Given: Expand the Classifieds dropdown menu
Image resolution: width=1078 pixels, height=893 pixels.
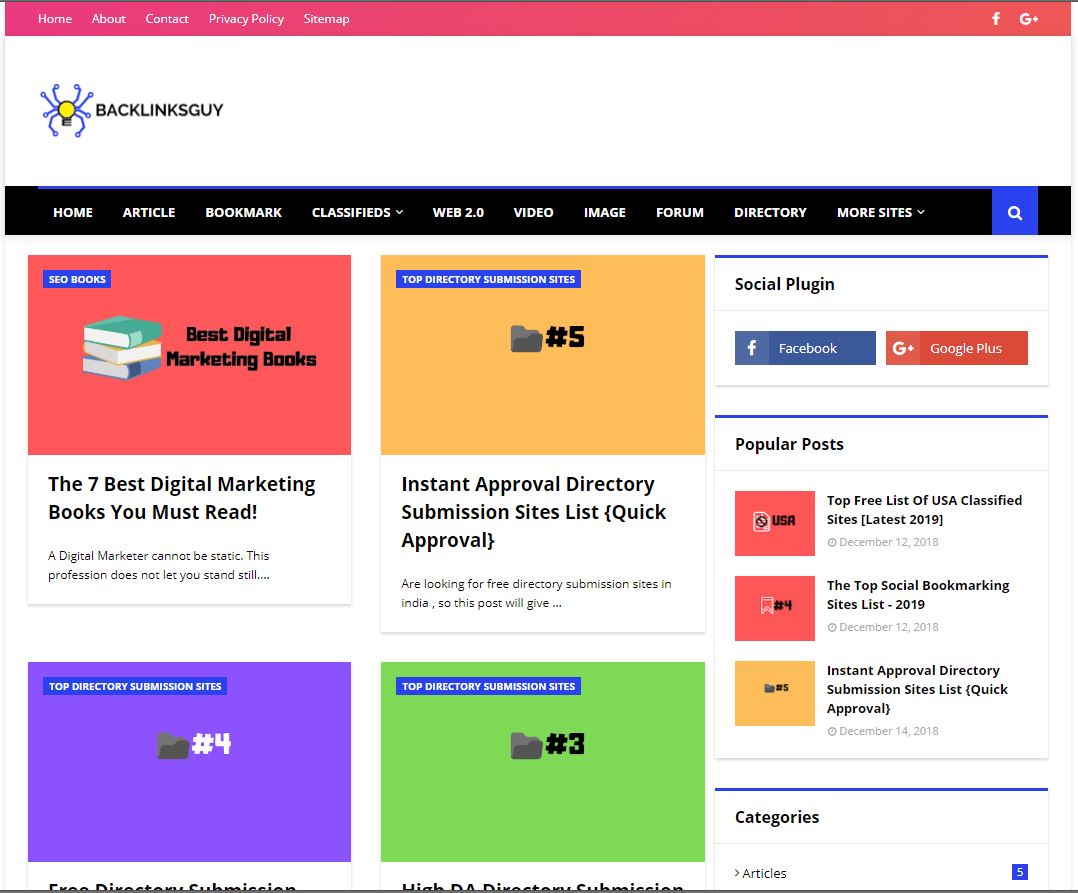Looking at the screenshot, I should pos(357,212).
